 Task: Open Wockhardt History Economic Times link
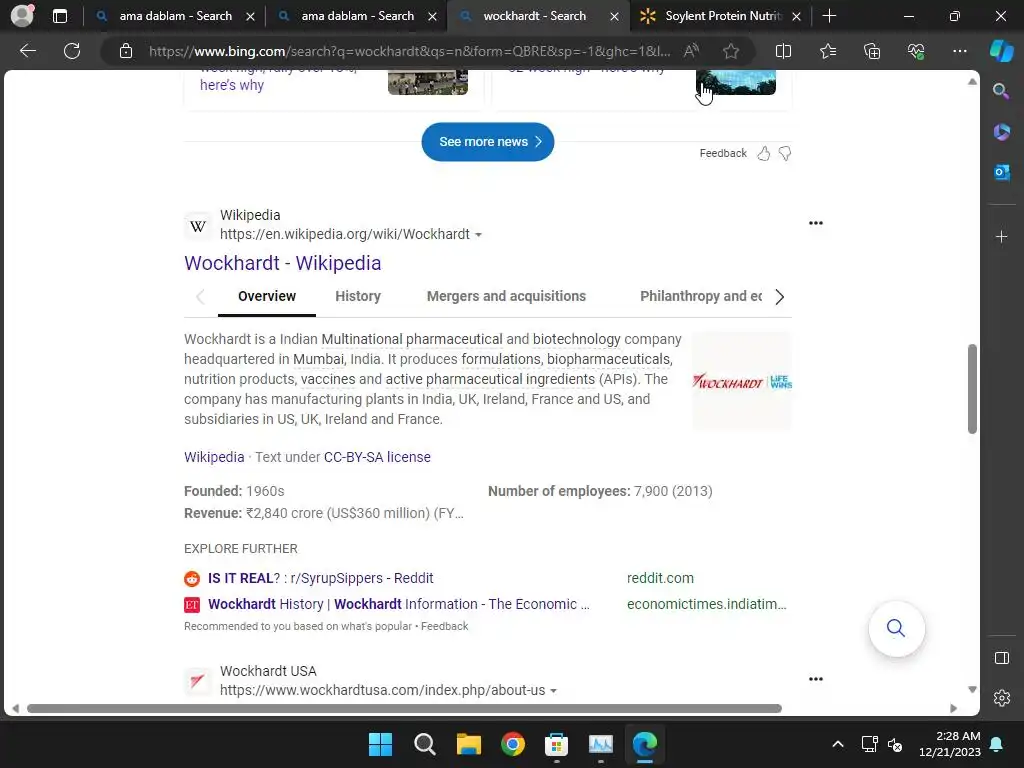[x=398, y=605]
